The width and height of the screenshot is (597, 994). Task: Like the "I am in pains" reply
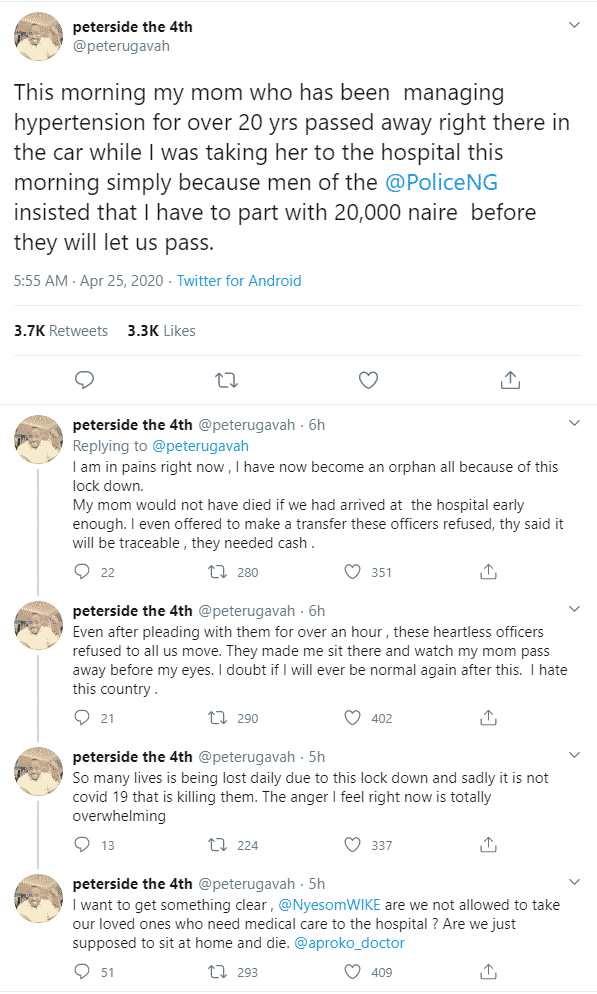(351, 570)
